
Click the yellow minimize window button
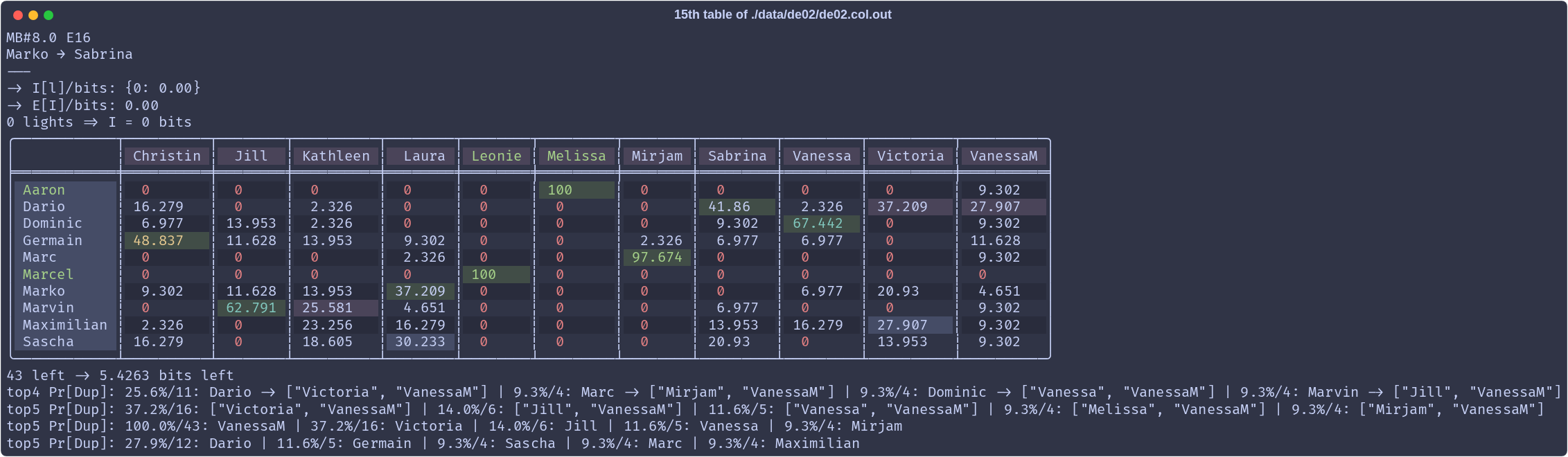click(33, 15)
